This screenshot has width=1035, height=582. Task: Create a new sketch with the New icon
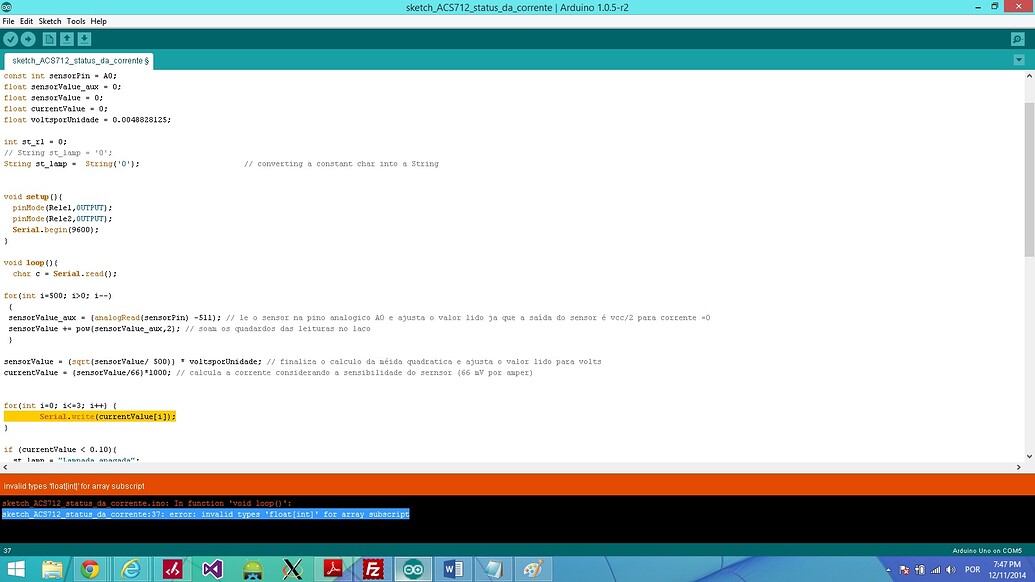click(48, 38)
